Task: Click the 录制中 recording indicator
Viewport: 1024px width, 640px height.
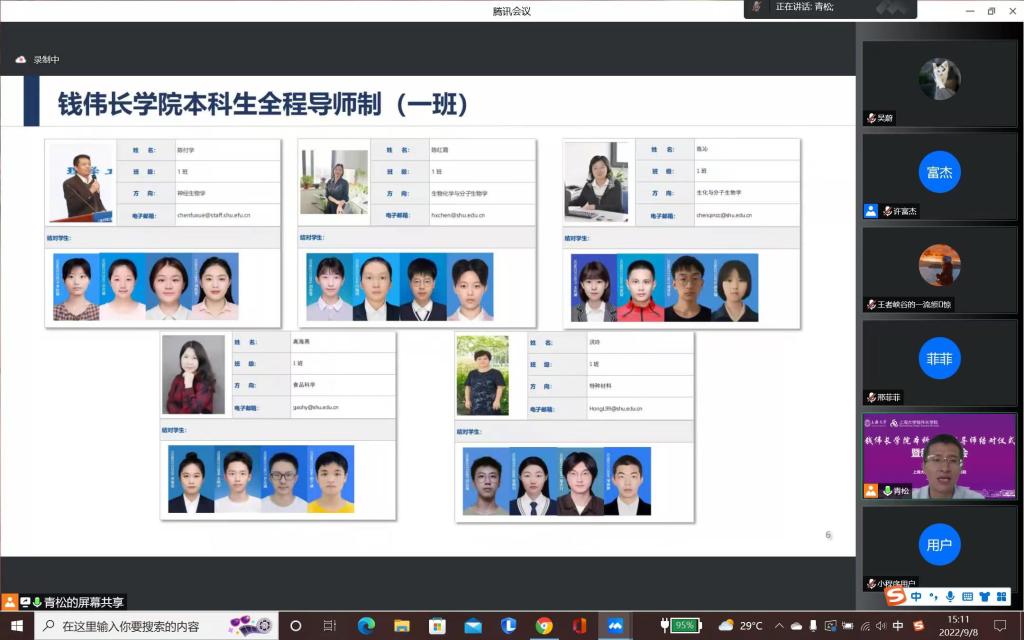Action: point(38,59)
